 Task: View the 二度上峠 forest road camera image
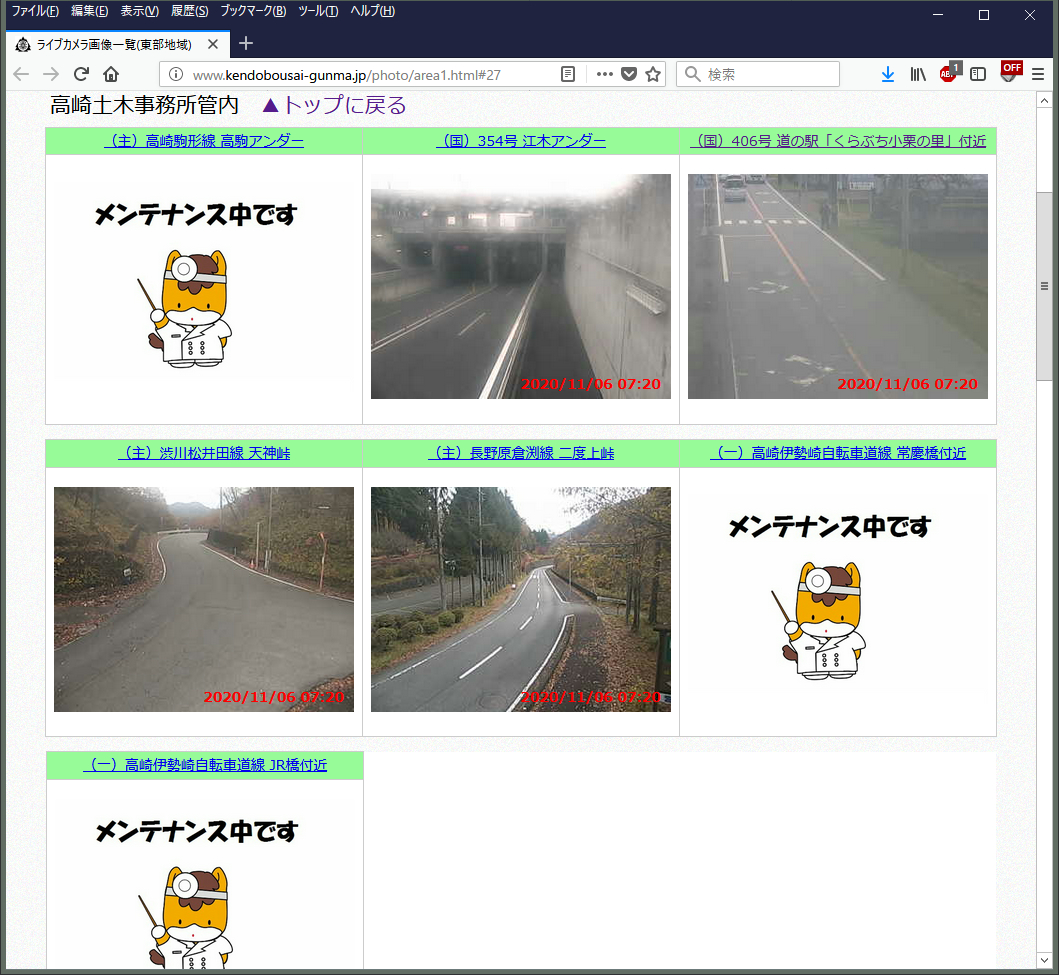click(x=521, y=599)
